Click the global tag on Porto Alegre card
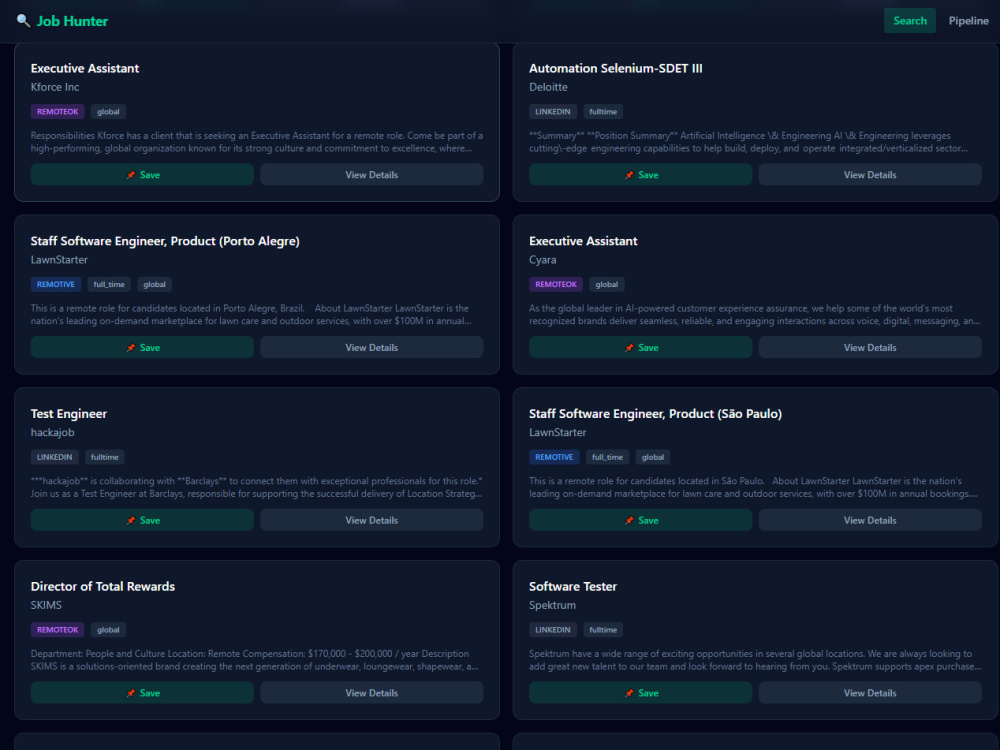Image resolution: width=1000 pixels, height=750 pixels. (x=154, y=284)
